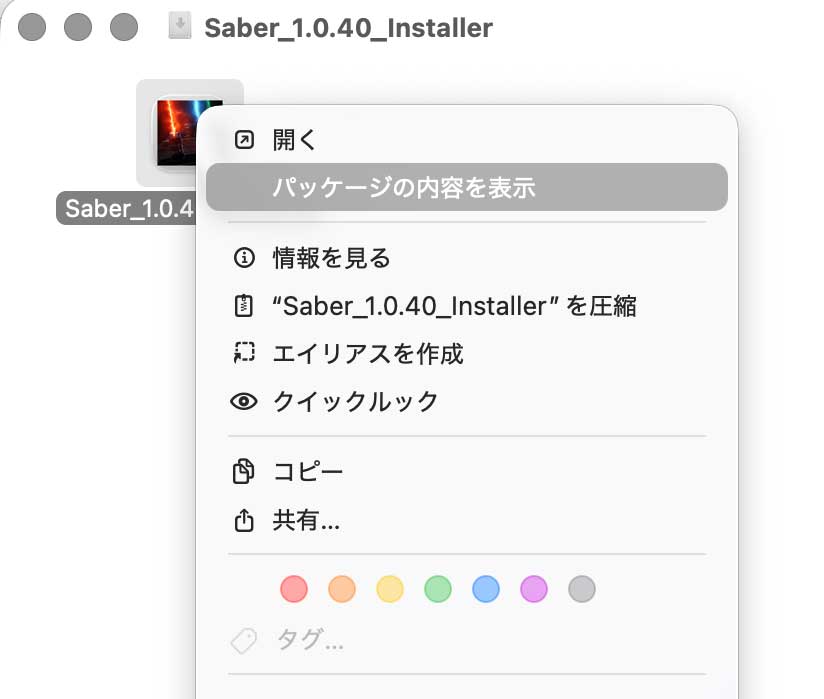The image size is (824, 699).
Task: Click the copy icon next to コピー
Action: [x=243, y=470]
